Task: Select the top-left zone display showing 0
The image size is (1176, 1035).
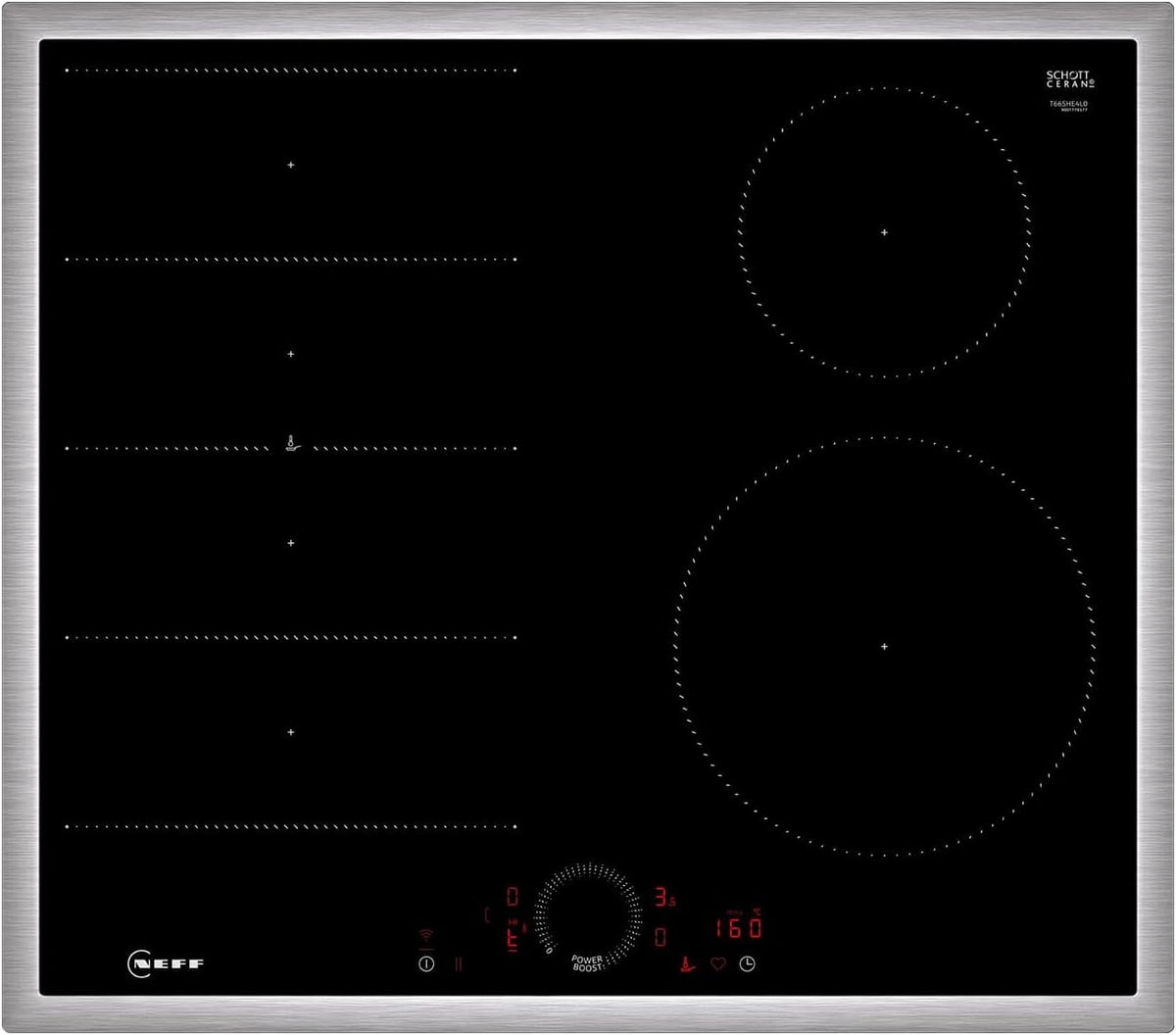Action: click(513, 897)
